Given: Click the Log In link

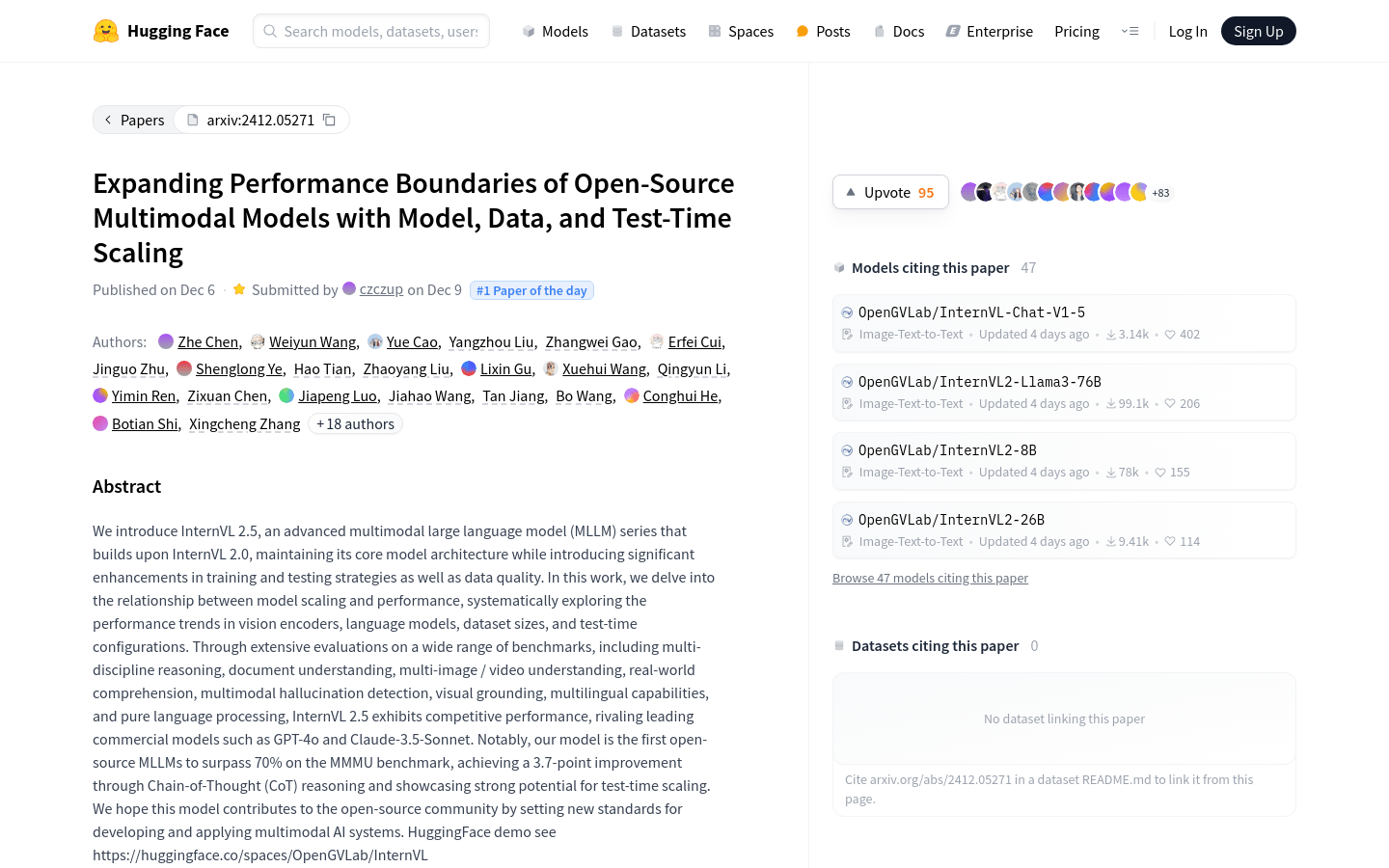Looking at the screenshot, I should click(x=1187, y=32).
